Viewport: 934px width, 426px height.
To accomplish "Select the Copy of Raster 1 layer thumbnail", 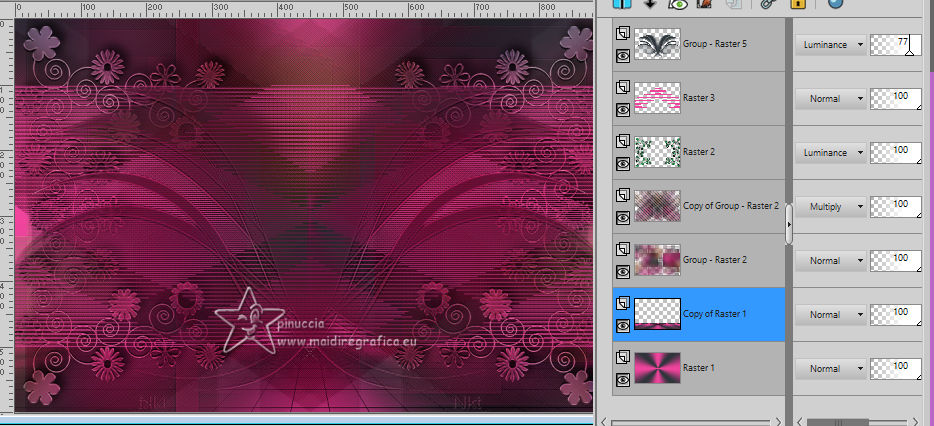I will 658,314.
